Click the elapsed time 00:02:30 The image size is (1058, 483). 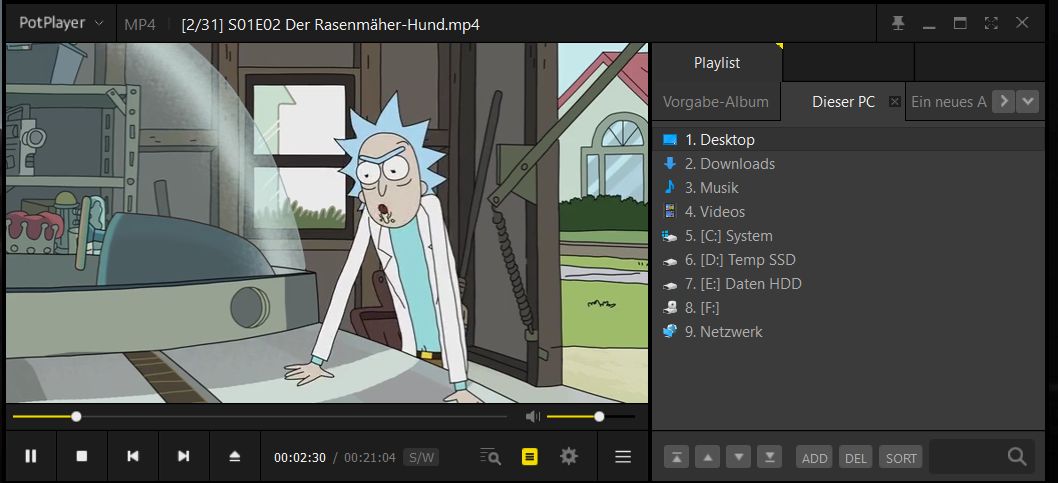pos(300,457)
